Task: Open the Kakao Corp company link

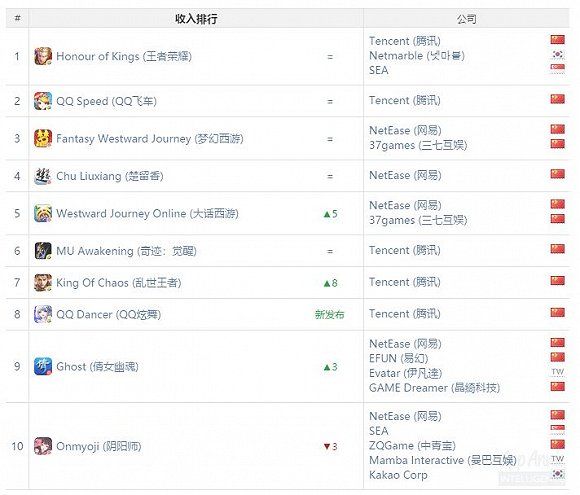Action: click(x=398, y=475)
